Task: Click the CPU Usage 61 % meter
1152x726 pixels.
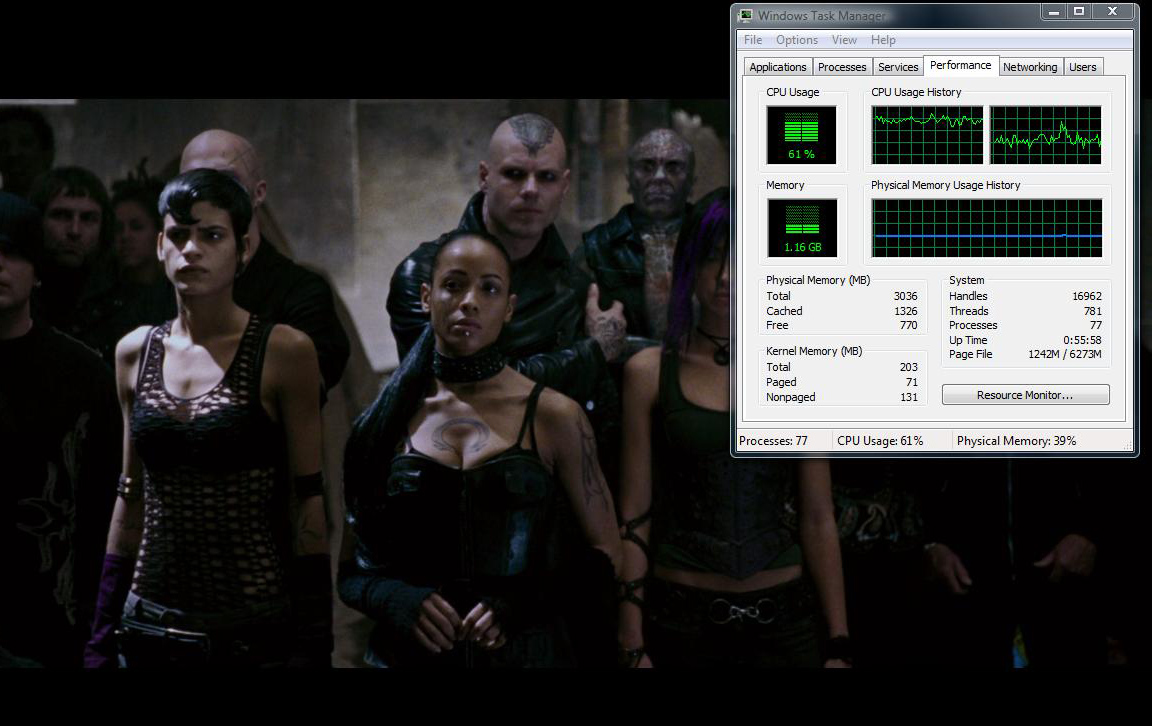Action: [x=801, y=134]
